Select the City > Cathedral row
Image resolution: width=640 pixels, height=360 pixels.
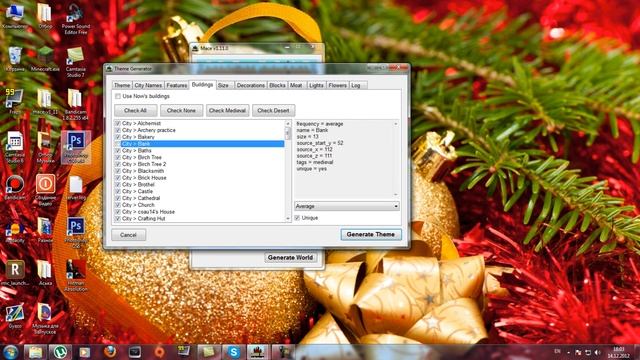[x=200, y=198]
